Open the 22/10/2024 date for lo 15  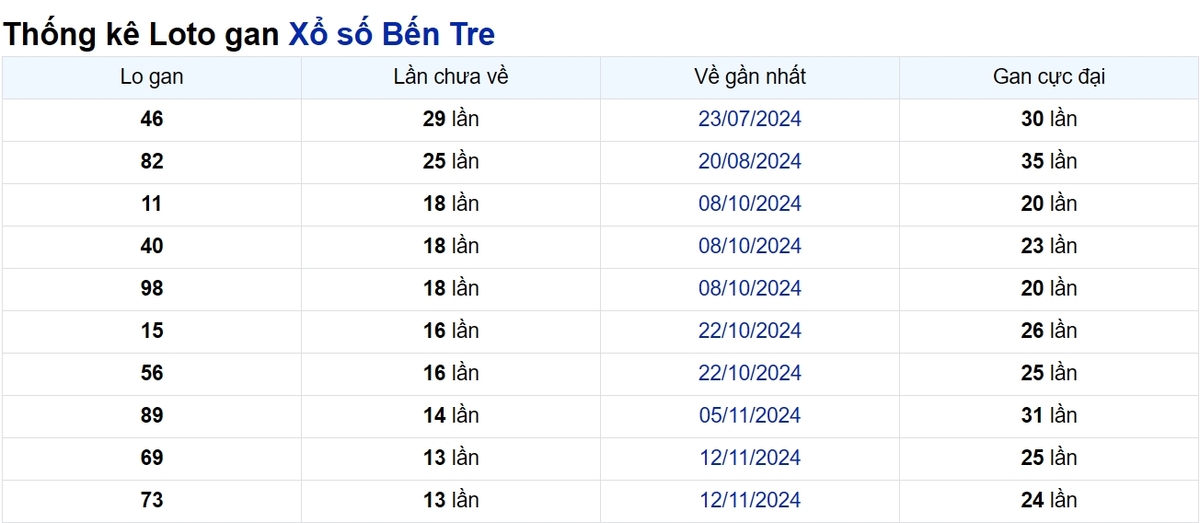pyautogui.click(x=750, y=331)
